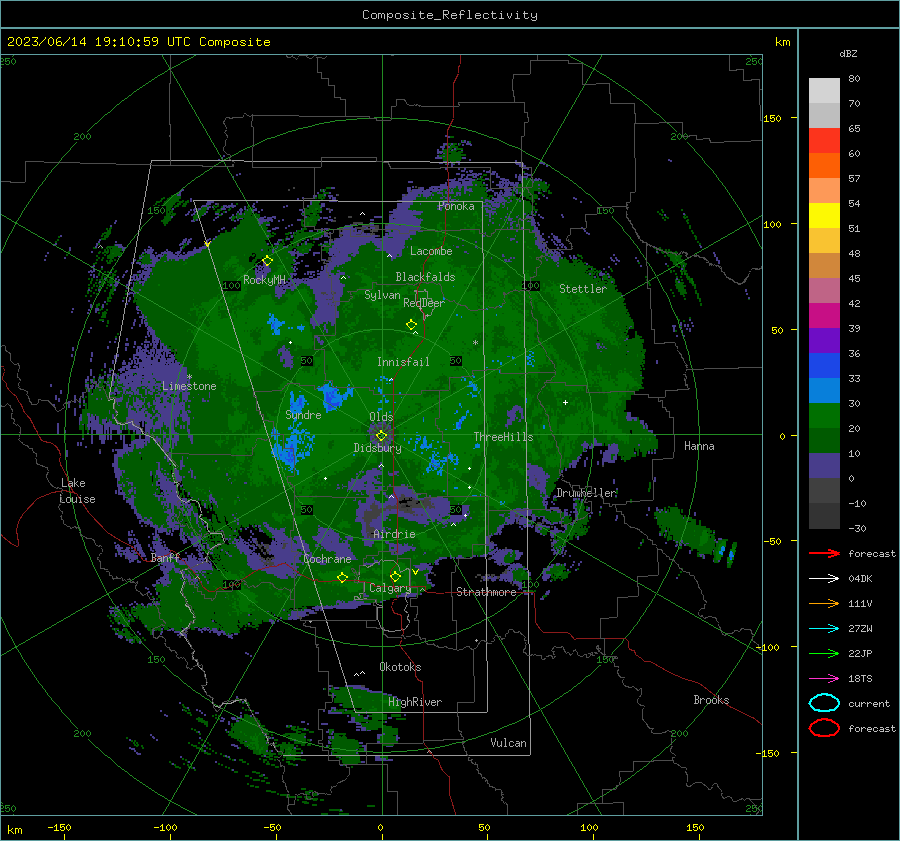Click the 'dBZ' legend heading
Image resolution: width=900 pixels, height=841 pixels.
848,53
